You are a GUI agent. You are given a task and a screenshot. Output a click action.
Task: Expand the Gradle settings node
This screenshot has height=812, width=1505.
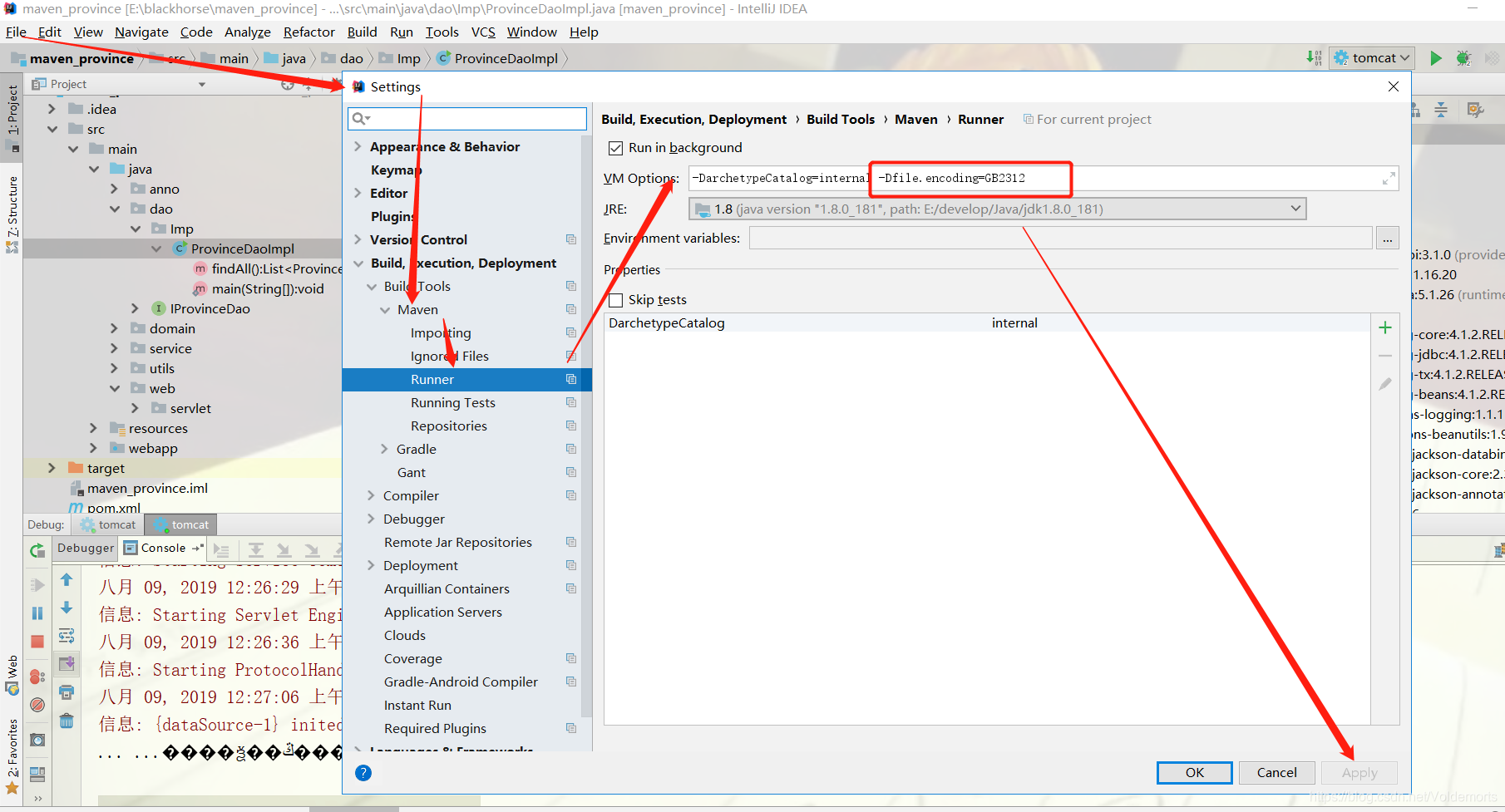(384, 449)
